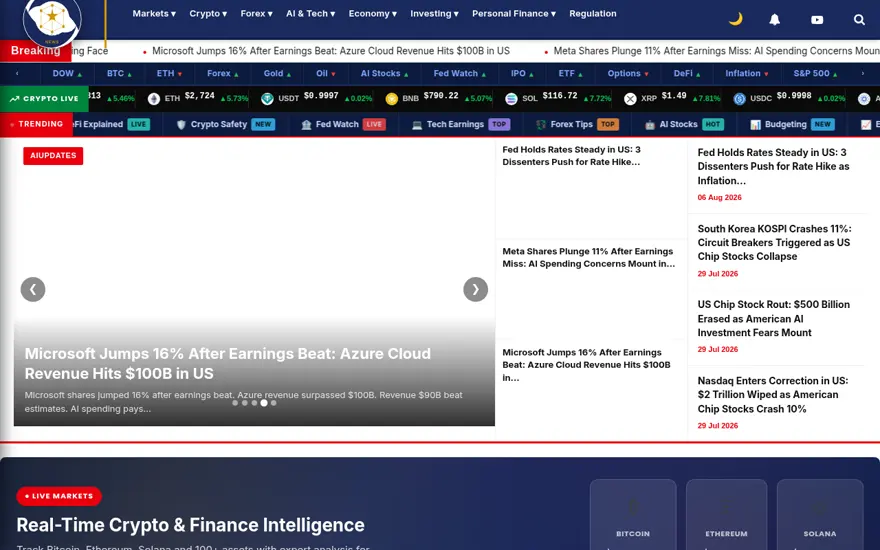Select the DOW ticker tab
The height and width of the screenshot is (550, 880).
pos(67,74)
